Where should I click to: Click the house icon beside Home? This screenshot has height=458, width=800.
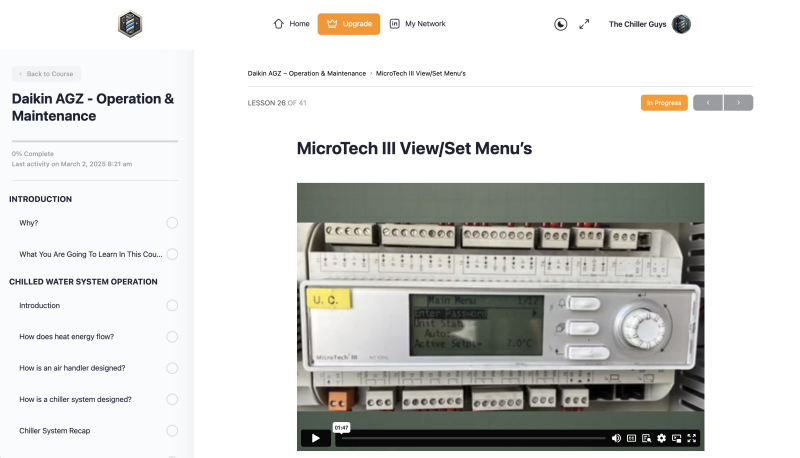279,24
